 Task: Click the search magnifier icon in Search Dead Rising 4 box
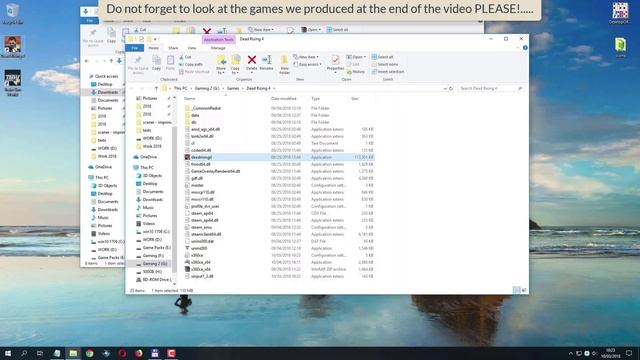[520, 89]
